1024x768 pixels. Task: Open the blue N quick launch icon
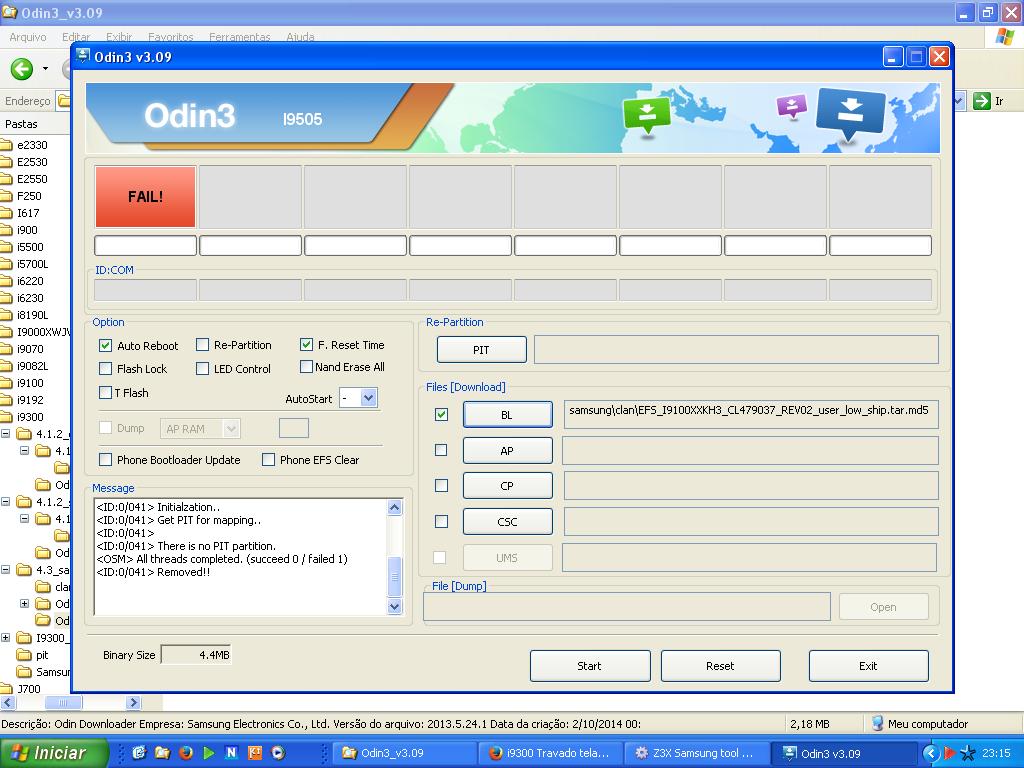click(231, 753)
